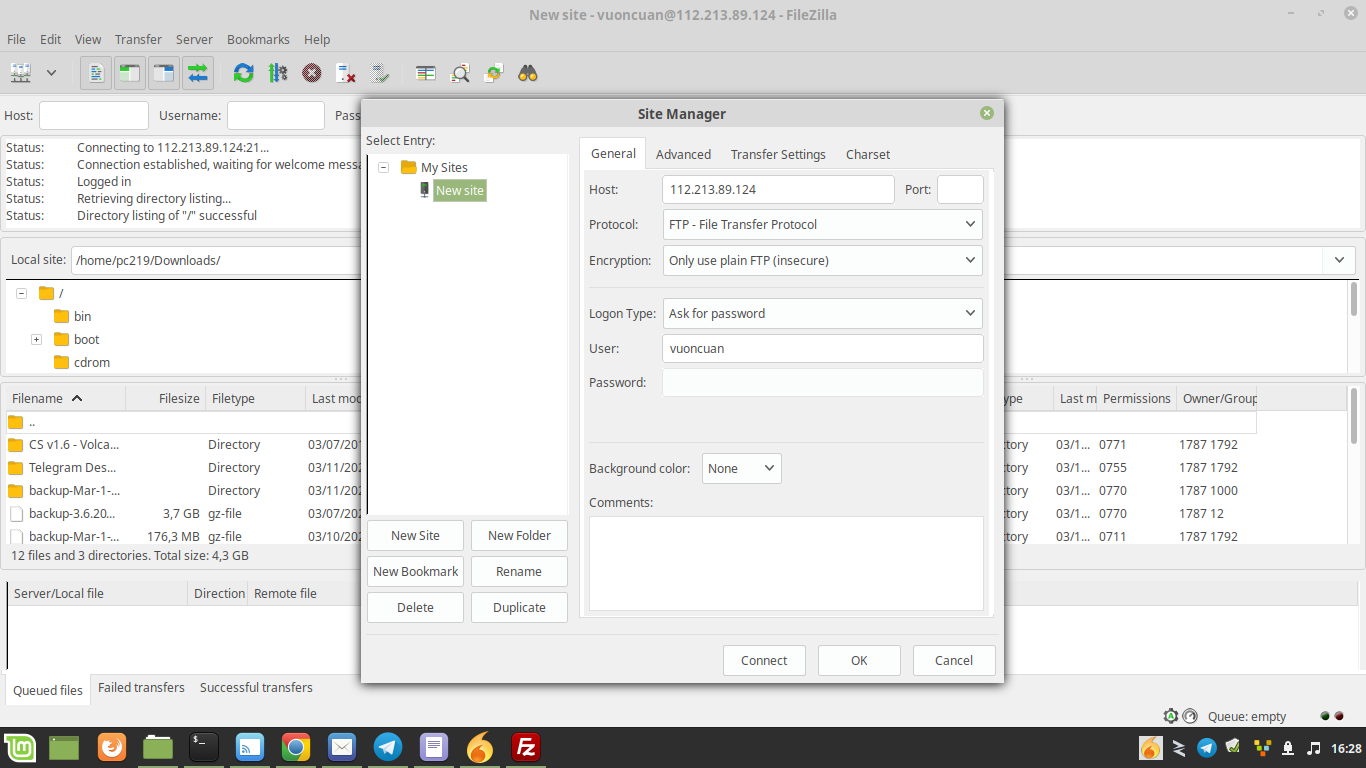Search files with binoculars icon
The height and width of the screenshot is (768, 1366).
tap(528, 73)
